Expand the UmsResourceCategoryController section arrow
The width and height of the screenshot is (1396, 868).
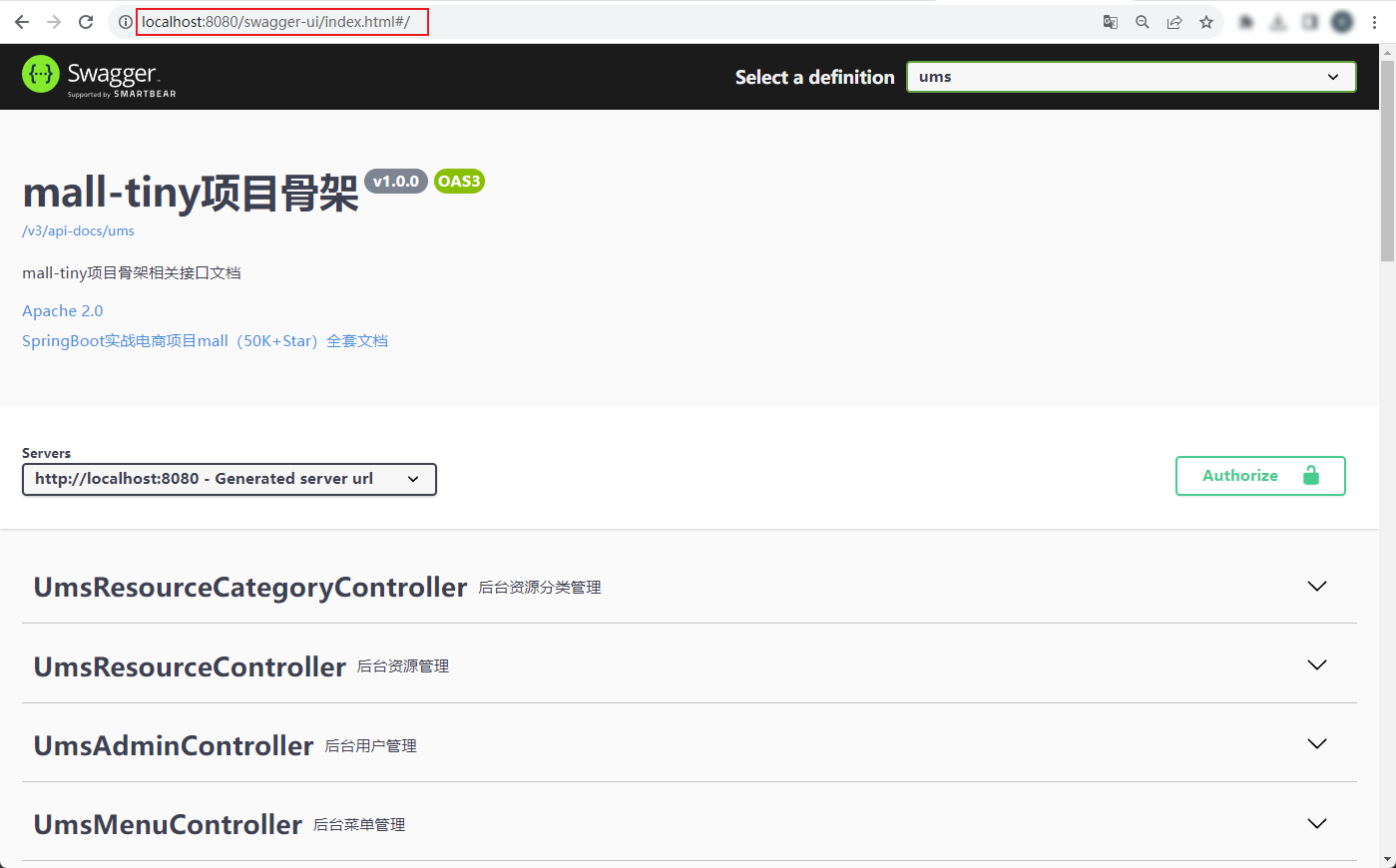point(1317,587)
